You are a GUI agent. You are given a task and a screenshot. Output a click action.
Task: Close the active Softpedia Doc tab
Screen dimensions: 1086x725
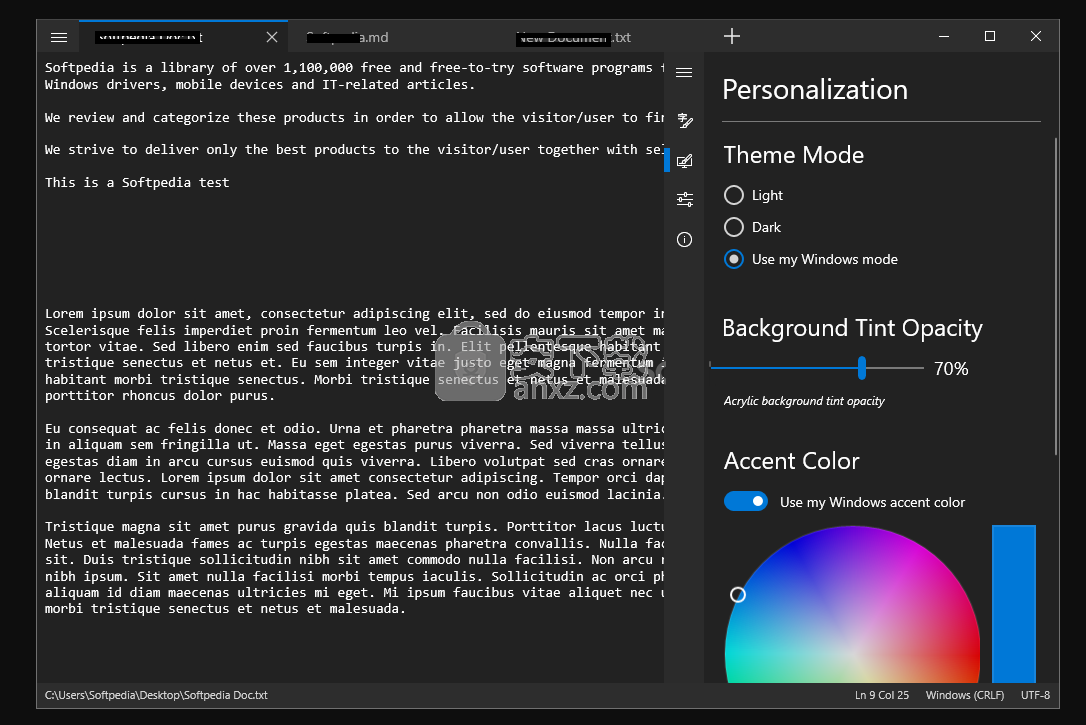(x=272, y=37)
